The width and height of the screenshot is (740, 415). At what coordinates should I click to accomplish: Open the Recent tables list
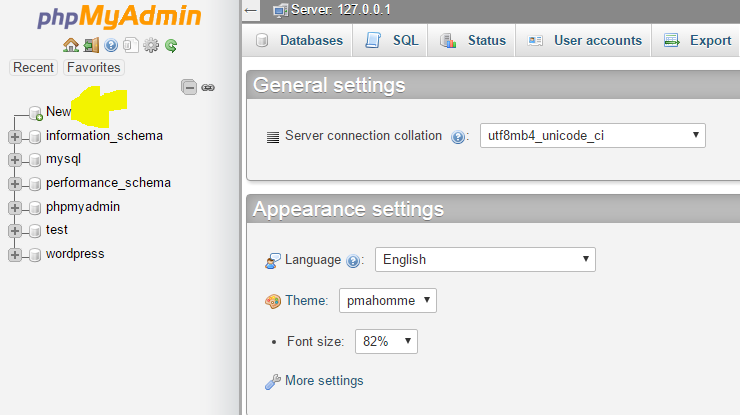pos(33,68)
